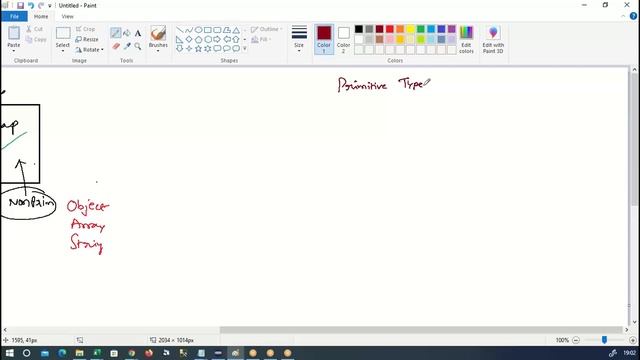
Task: Click the Brushes tool icon
Action: click(x=158, y=33)
